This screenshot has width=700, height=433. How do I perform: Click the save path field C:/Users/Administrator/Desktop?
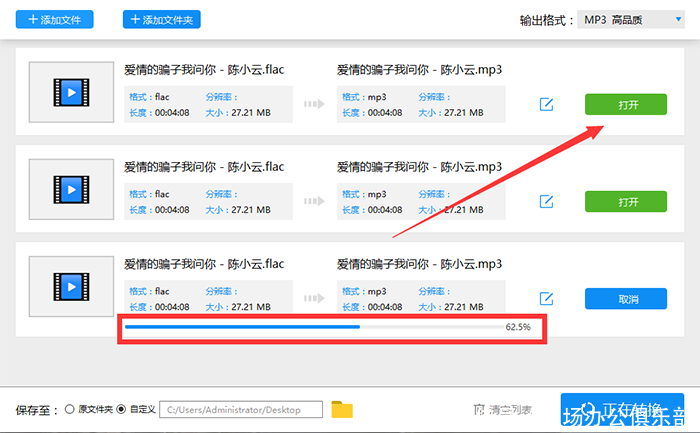[x=241, y=409]
